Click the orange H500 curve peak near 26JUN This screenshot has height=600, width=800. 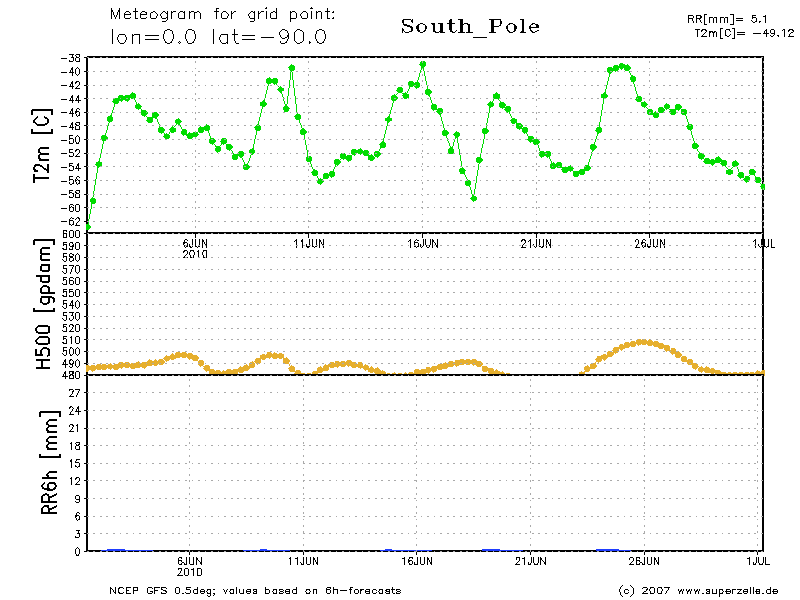pos(643,342)
